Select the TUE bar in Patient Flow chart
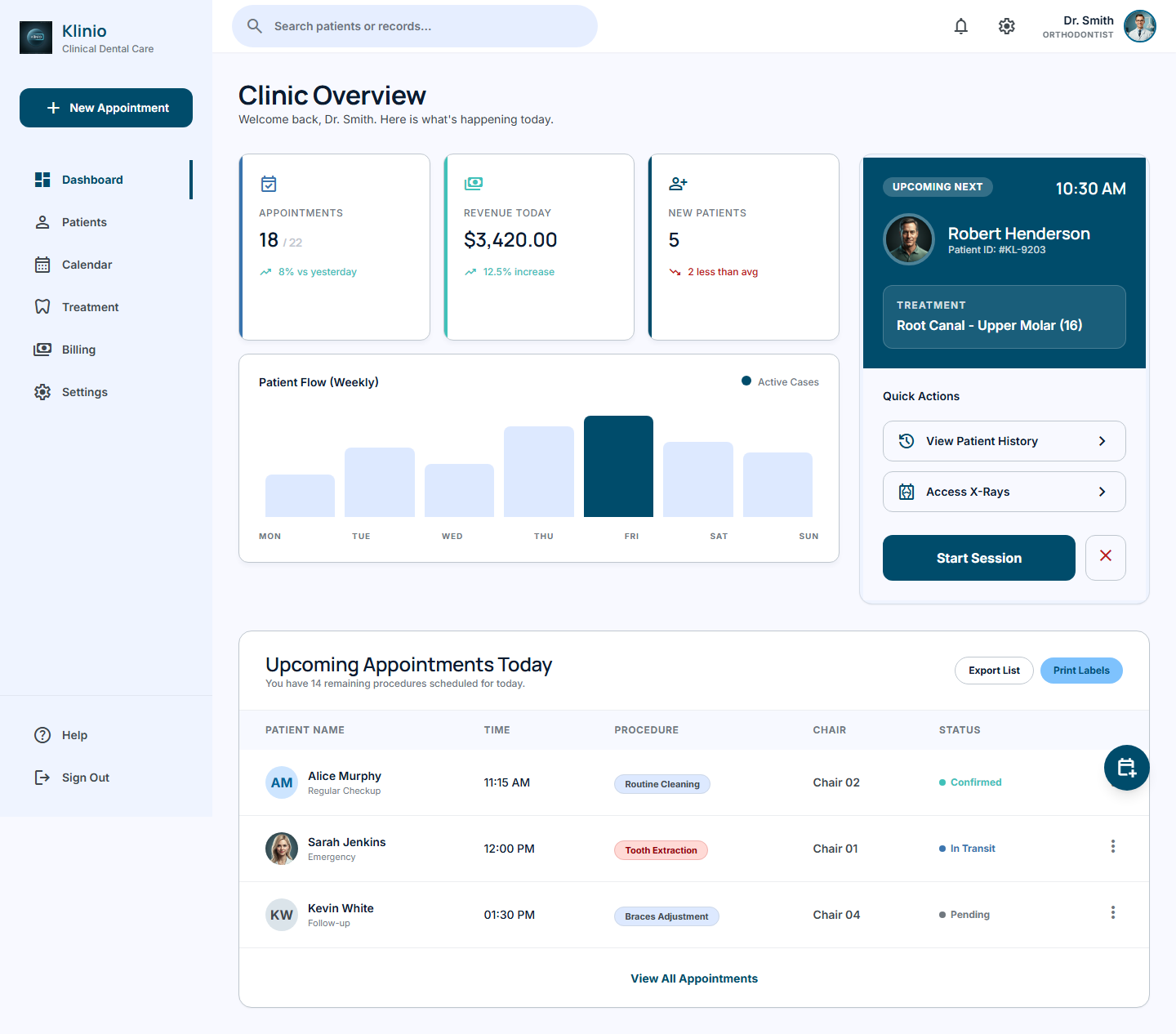The height and width of the screenshot is (1034, 1176). pos(380,482)
